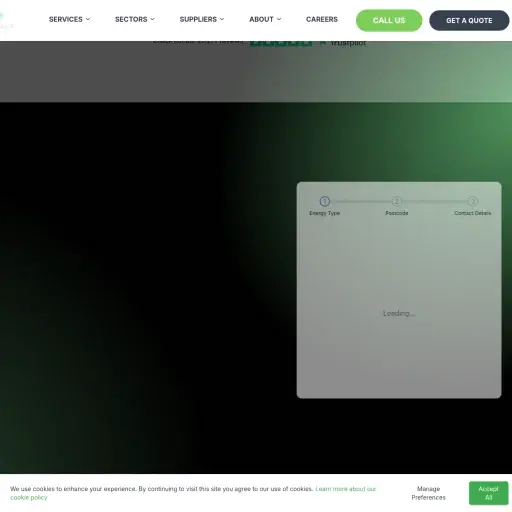
Task: Expand the About chevron arrow
Action: tap(279, 19)
